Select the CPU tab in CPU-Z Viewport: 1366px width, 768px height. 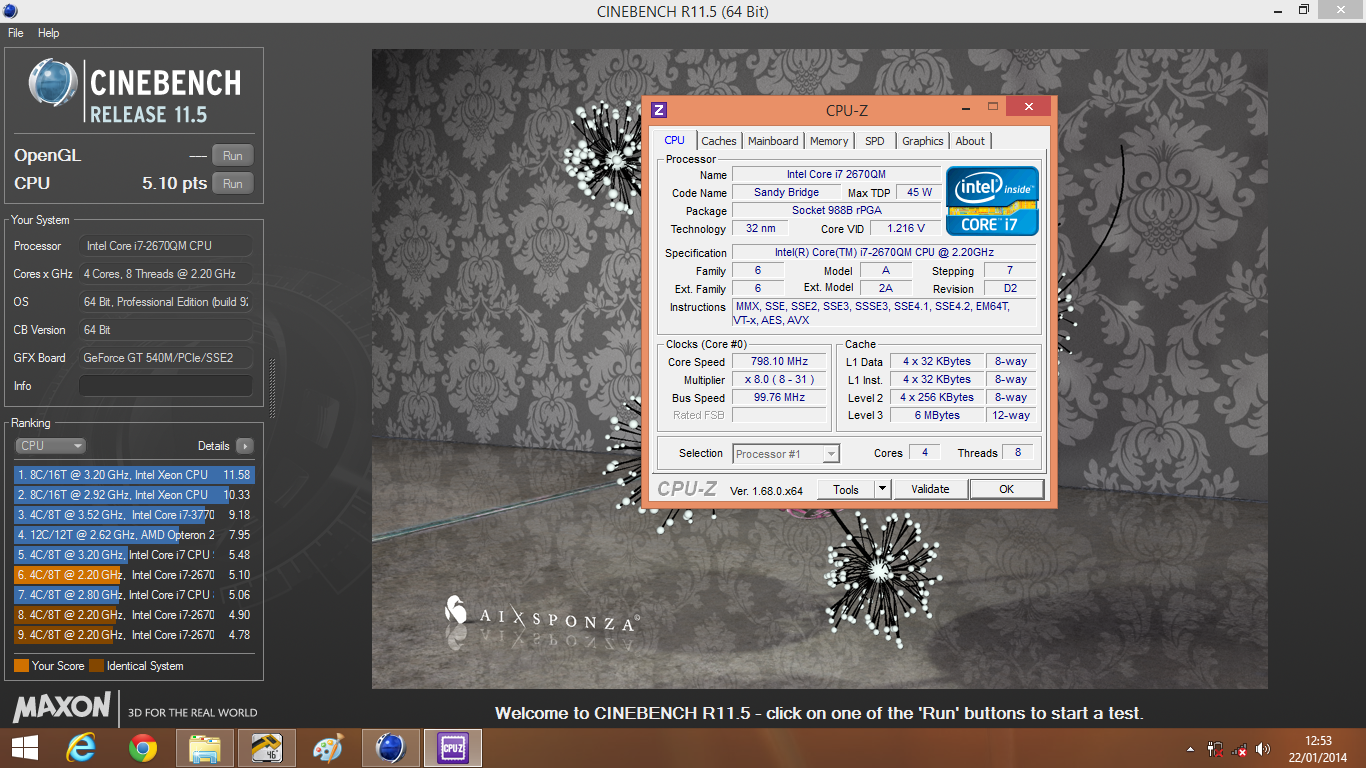click(x=675, y=140)
